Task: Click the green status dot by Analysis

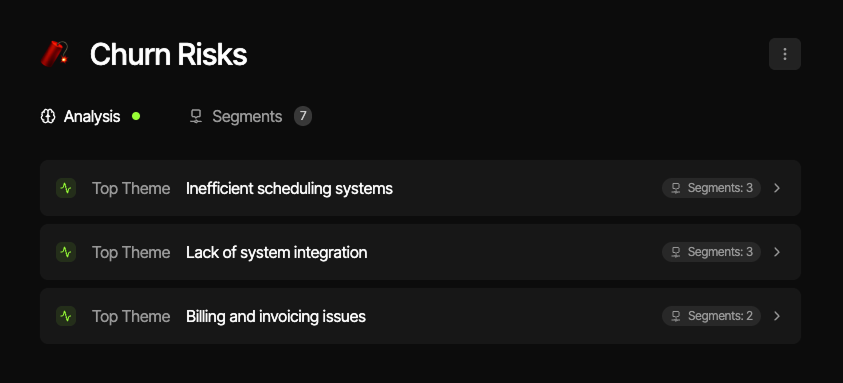Action: point(136,116)
